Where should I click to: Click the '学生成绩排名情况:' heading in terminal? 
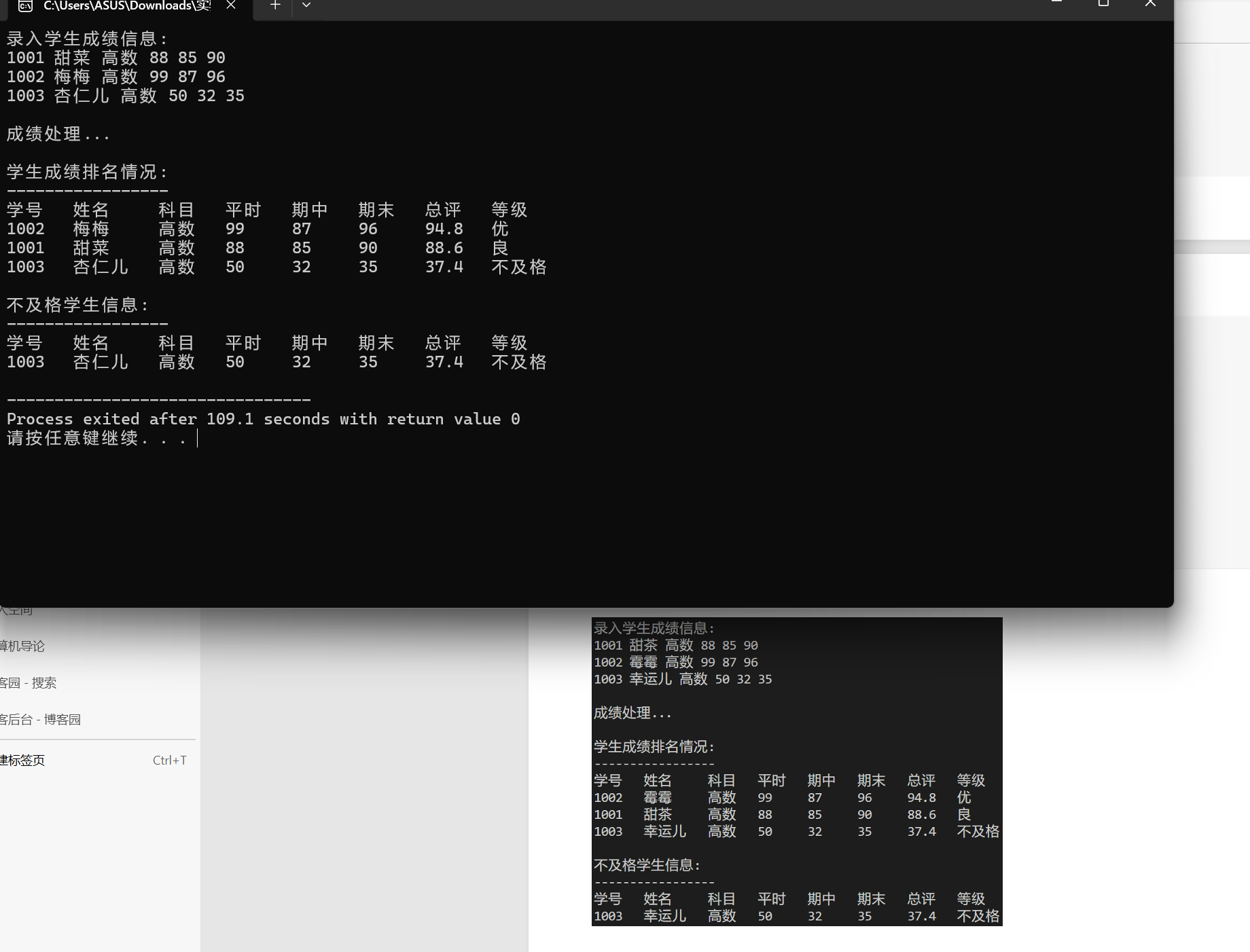click(x=87, y=172)
